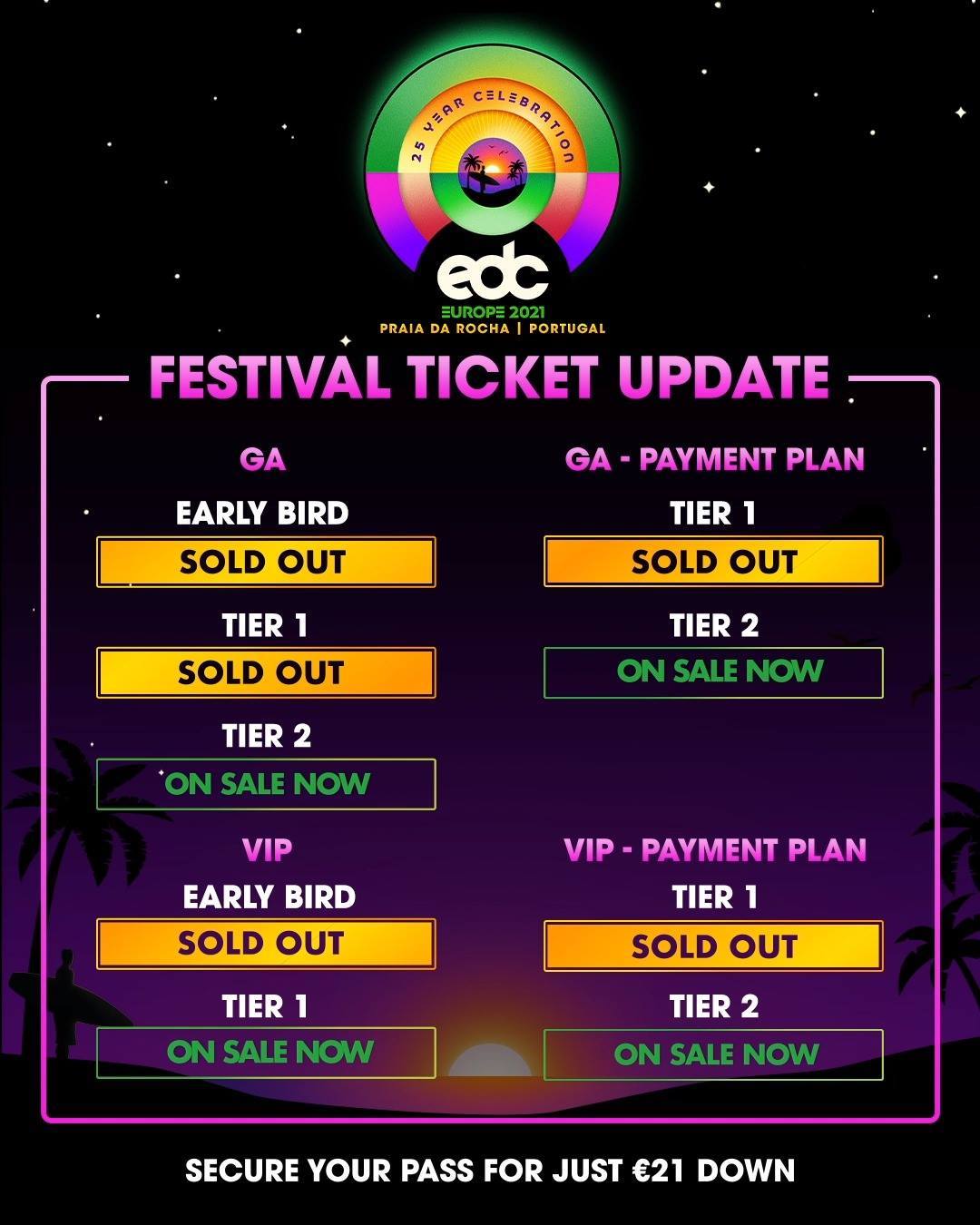Click Praia da Rocha Portugal location text

click(493, 328)
